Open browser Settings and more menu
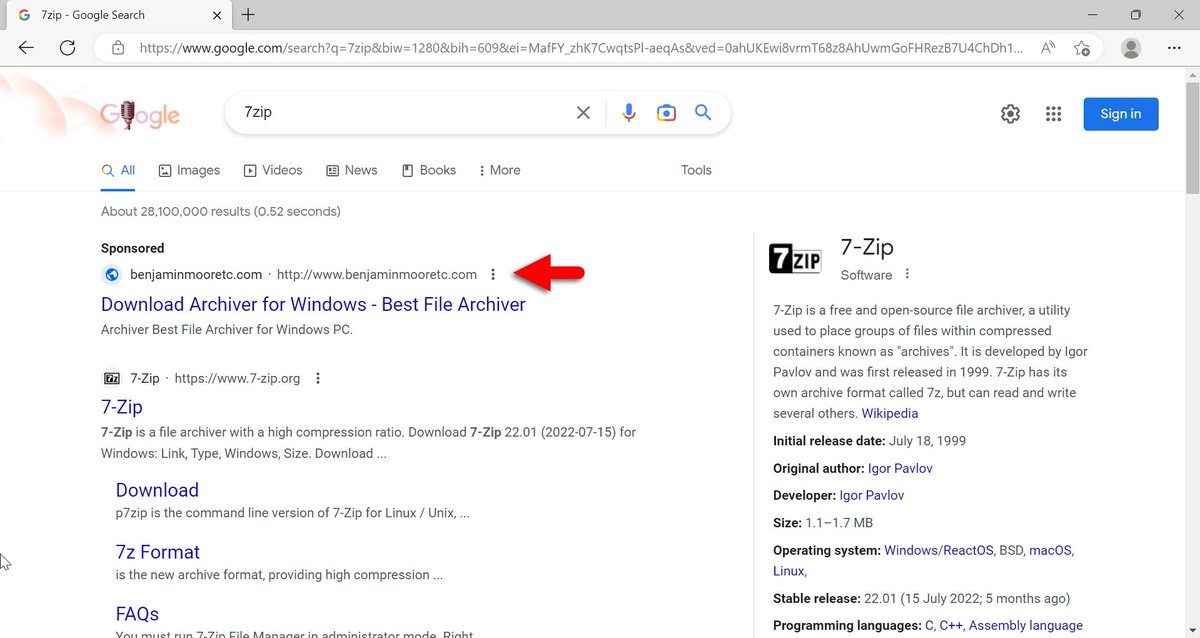 click(1174, 47)
